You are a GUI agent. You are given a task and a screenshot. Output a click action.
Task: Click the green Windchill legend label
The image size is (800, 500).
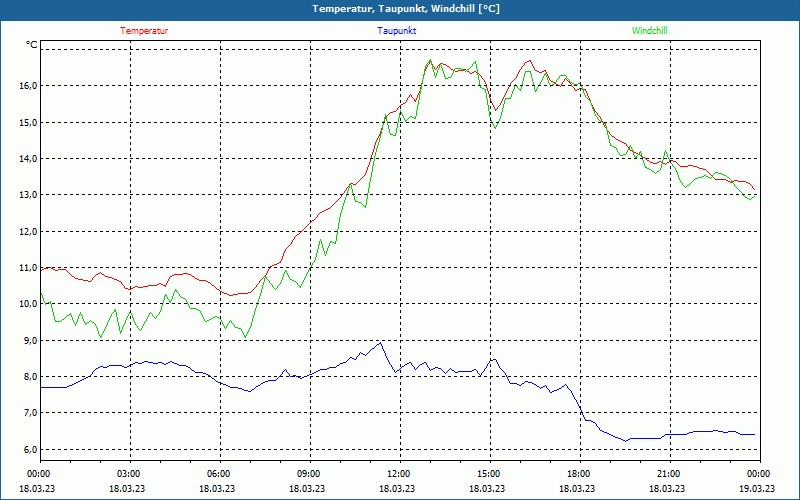click(649, 30)
